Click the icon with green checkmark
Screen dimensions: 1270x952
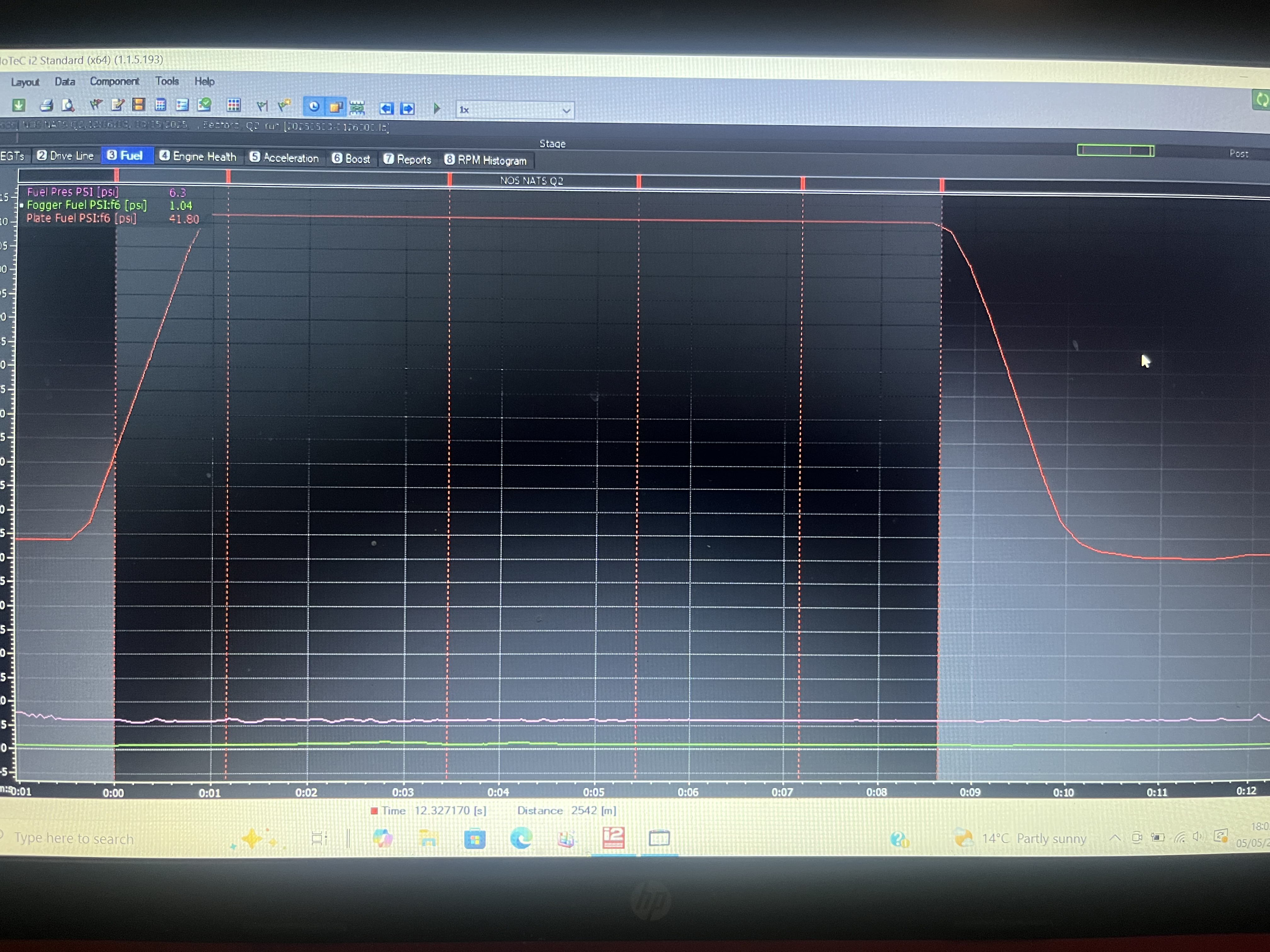(204, 105)
